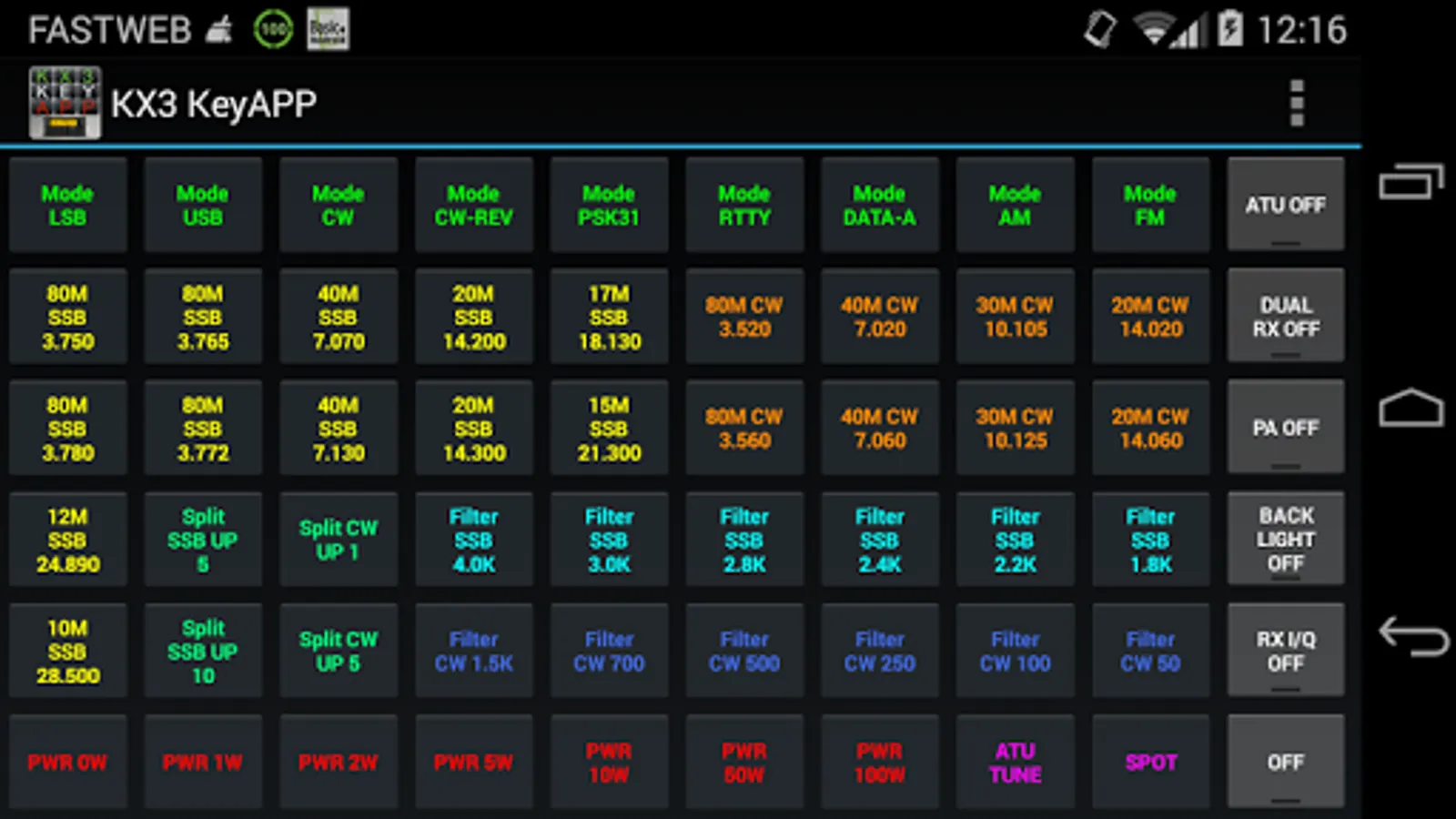Tap the Android recent apps button
Screen dimensions: 1456x819
1411,181
